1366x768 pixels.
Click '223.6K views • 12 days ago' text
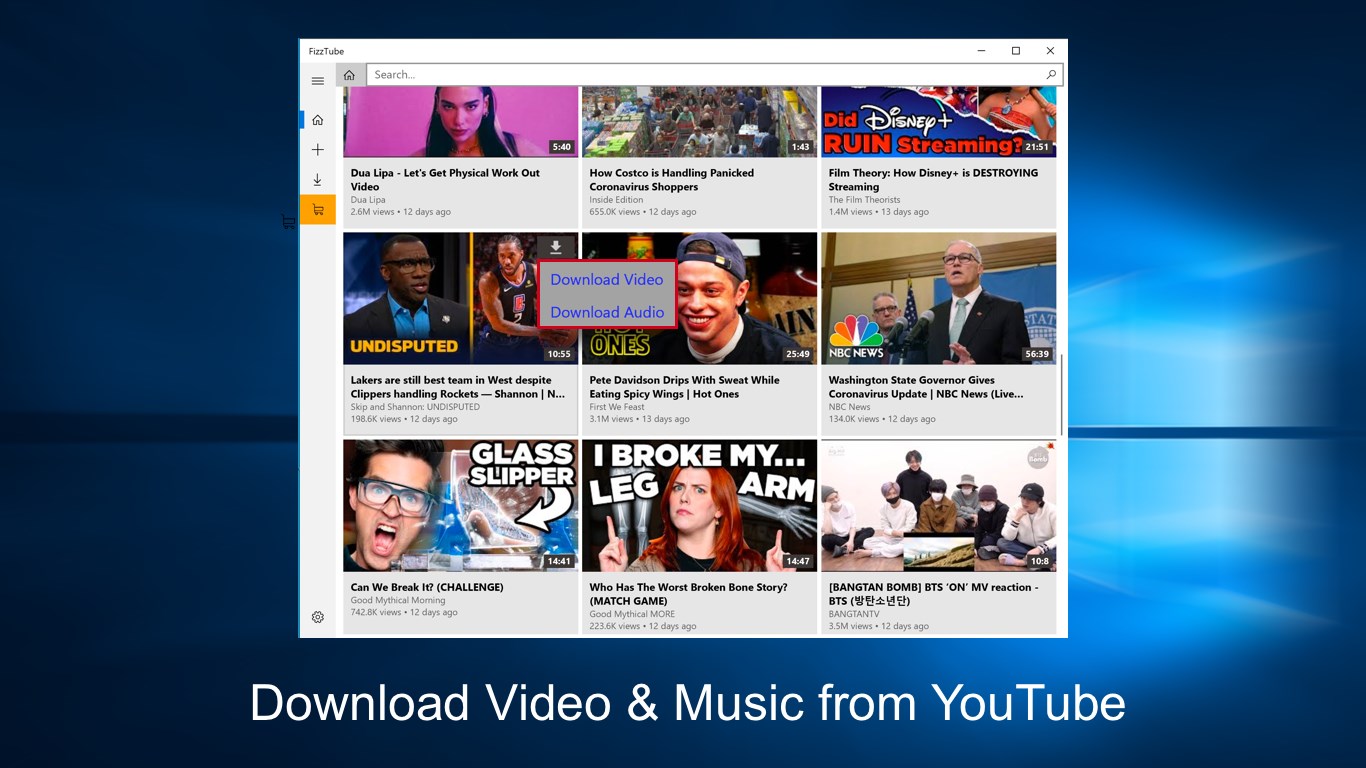click(x=643, y=626)
